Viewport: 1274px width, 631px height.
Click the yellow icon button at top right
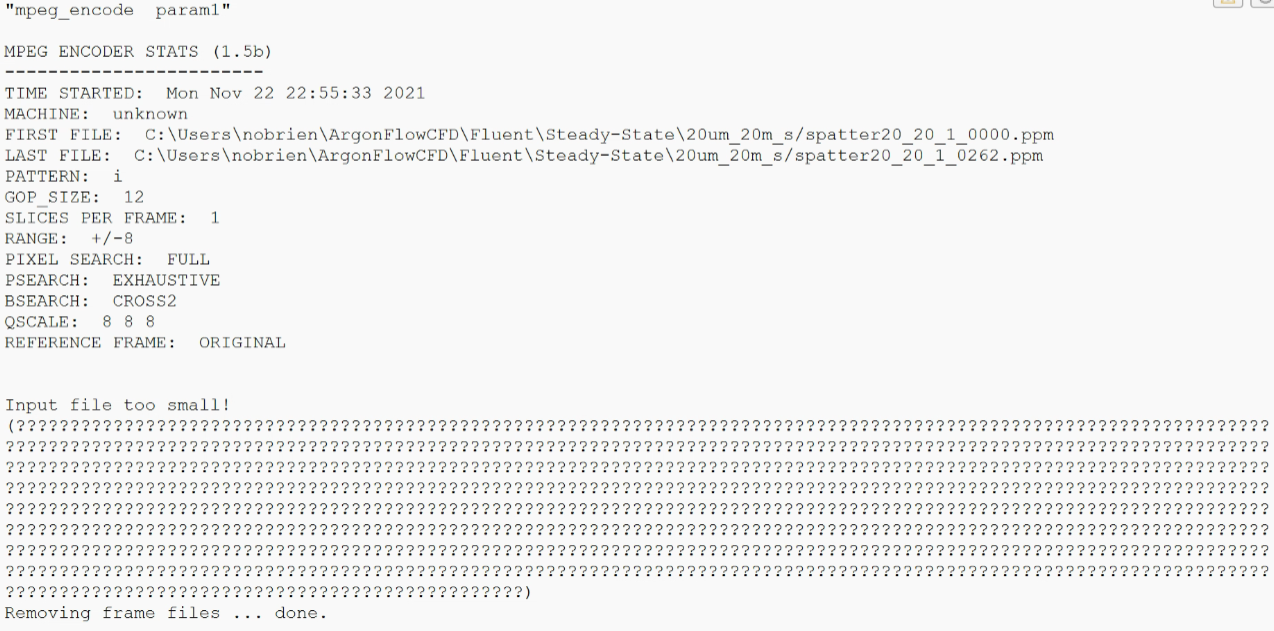1226,3
